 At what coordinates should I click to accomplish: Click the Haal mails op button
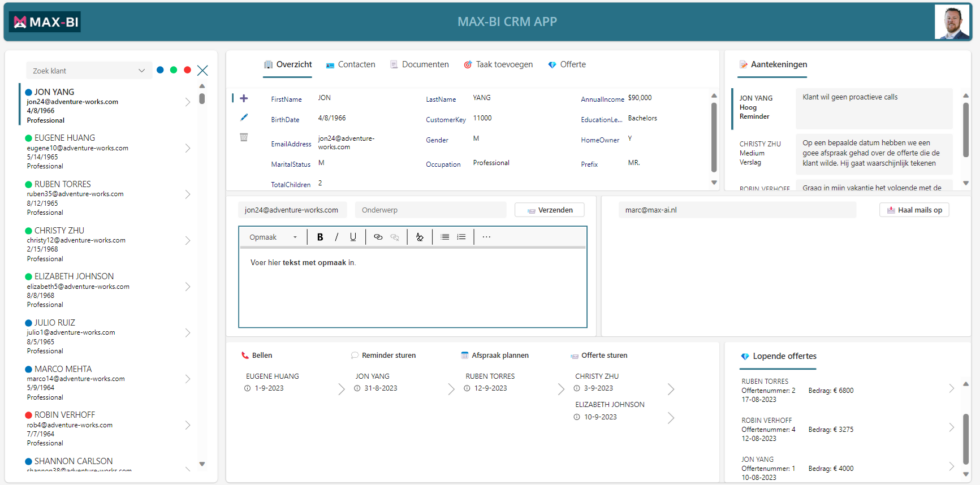coord(914,210)
